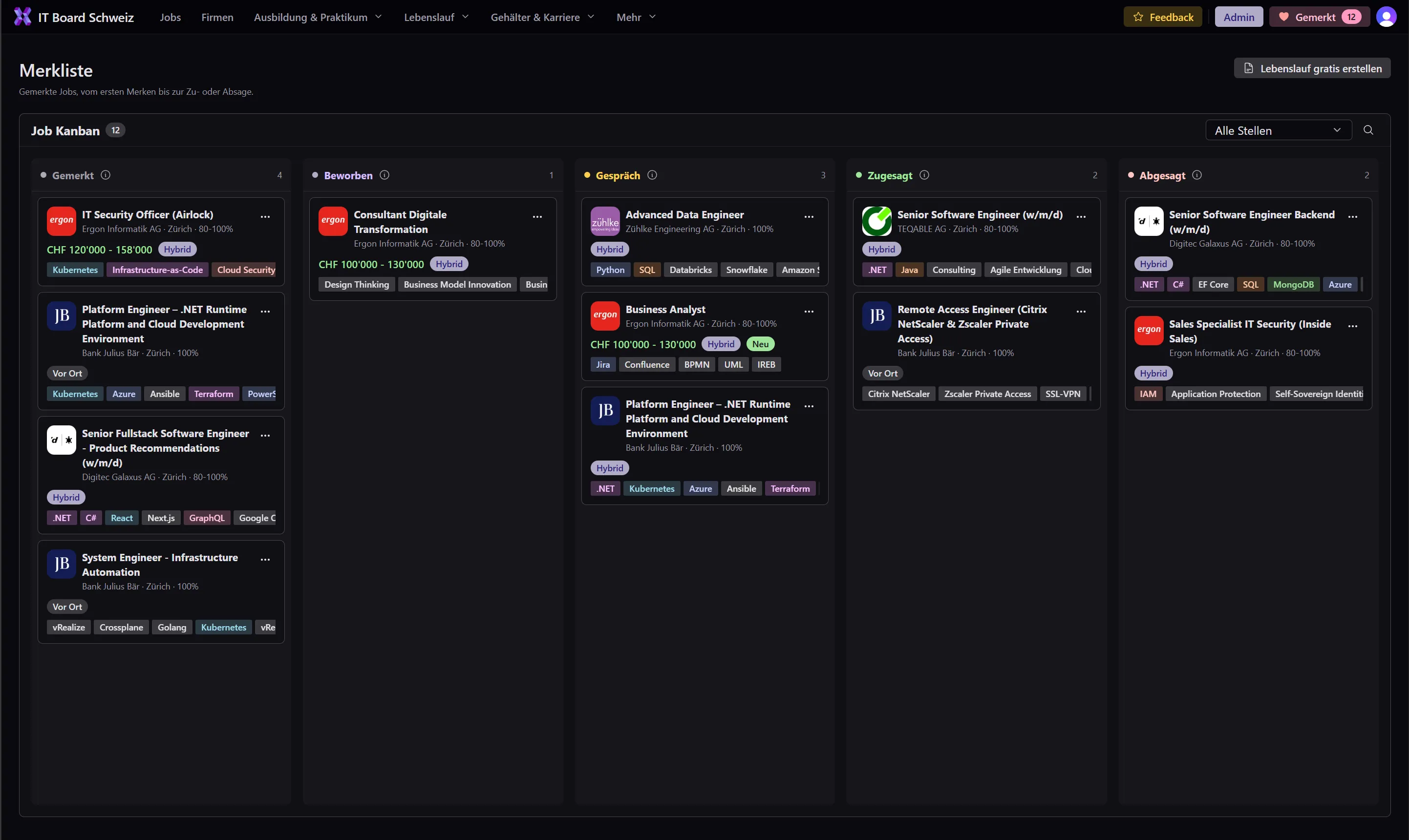This screenshot has width=1409, height=840.
Task: Click the Abgesagt column header label
Action: point(1162,175)
